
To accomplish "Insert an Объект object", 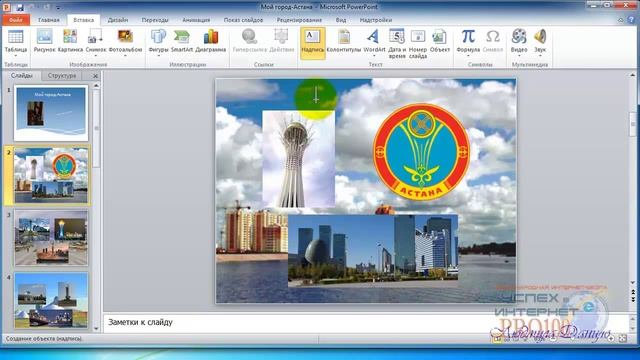I will coord(440,41).
